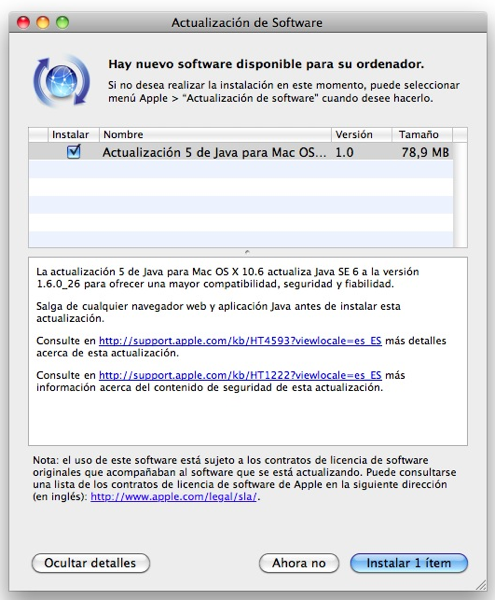Click the version 1.0 cell
This screenshot has height=600, width=495.
[344, 152]
